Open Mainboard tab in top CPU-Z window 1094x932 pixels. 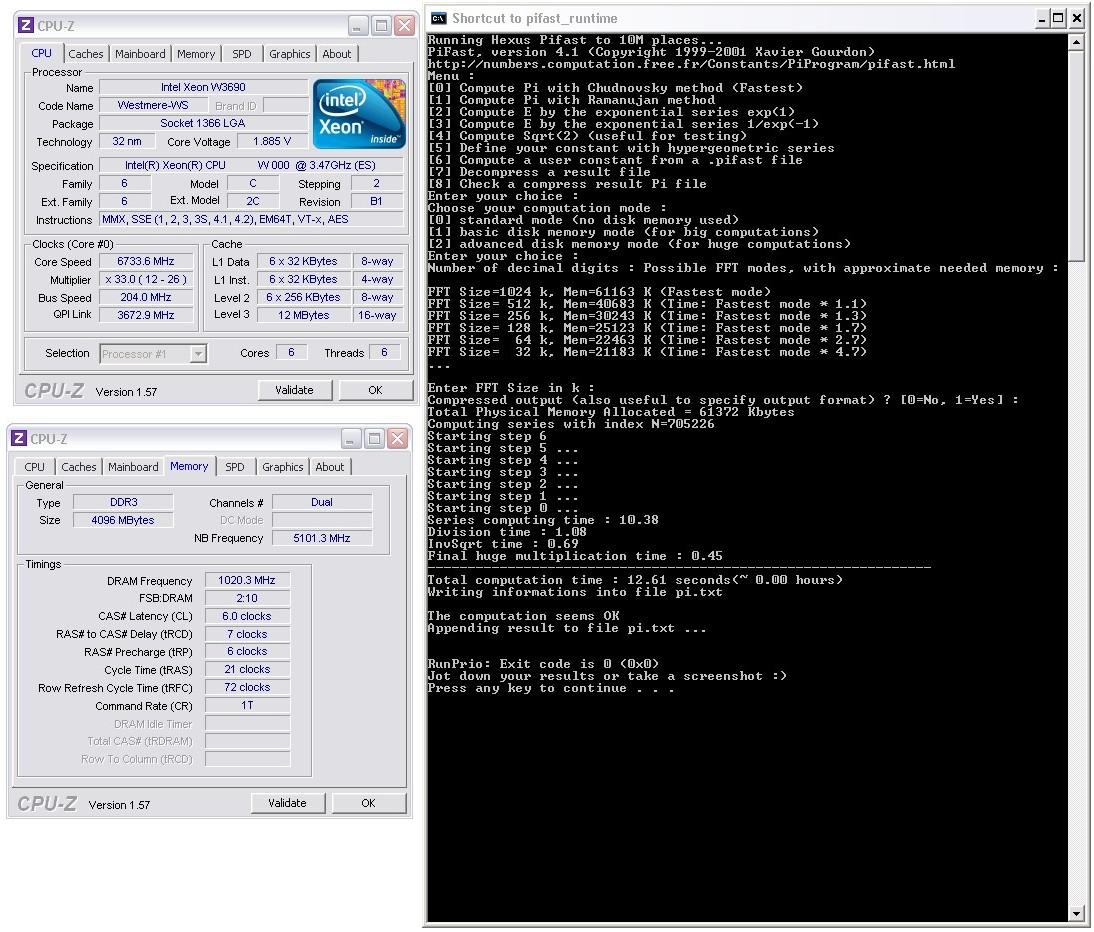140,54
